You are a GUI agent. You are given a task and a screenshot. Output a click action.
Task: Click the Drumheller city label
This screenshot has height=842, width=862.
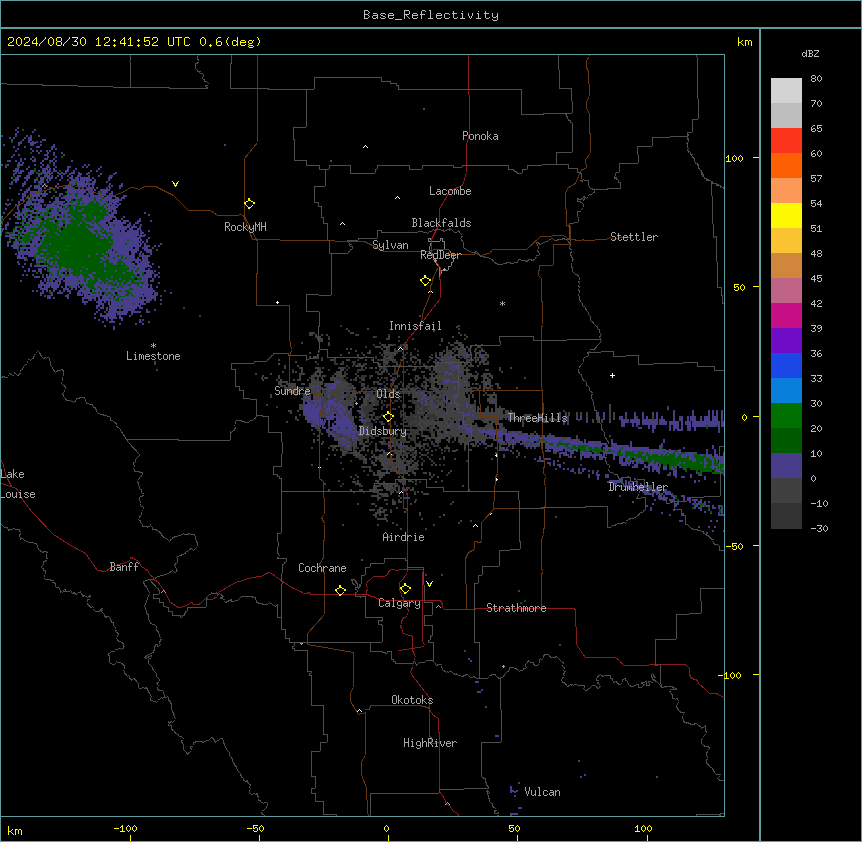[x=638, y=487]
